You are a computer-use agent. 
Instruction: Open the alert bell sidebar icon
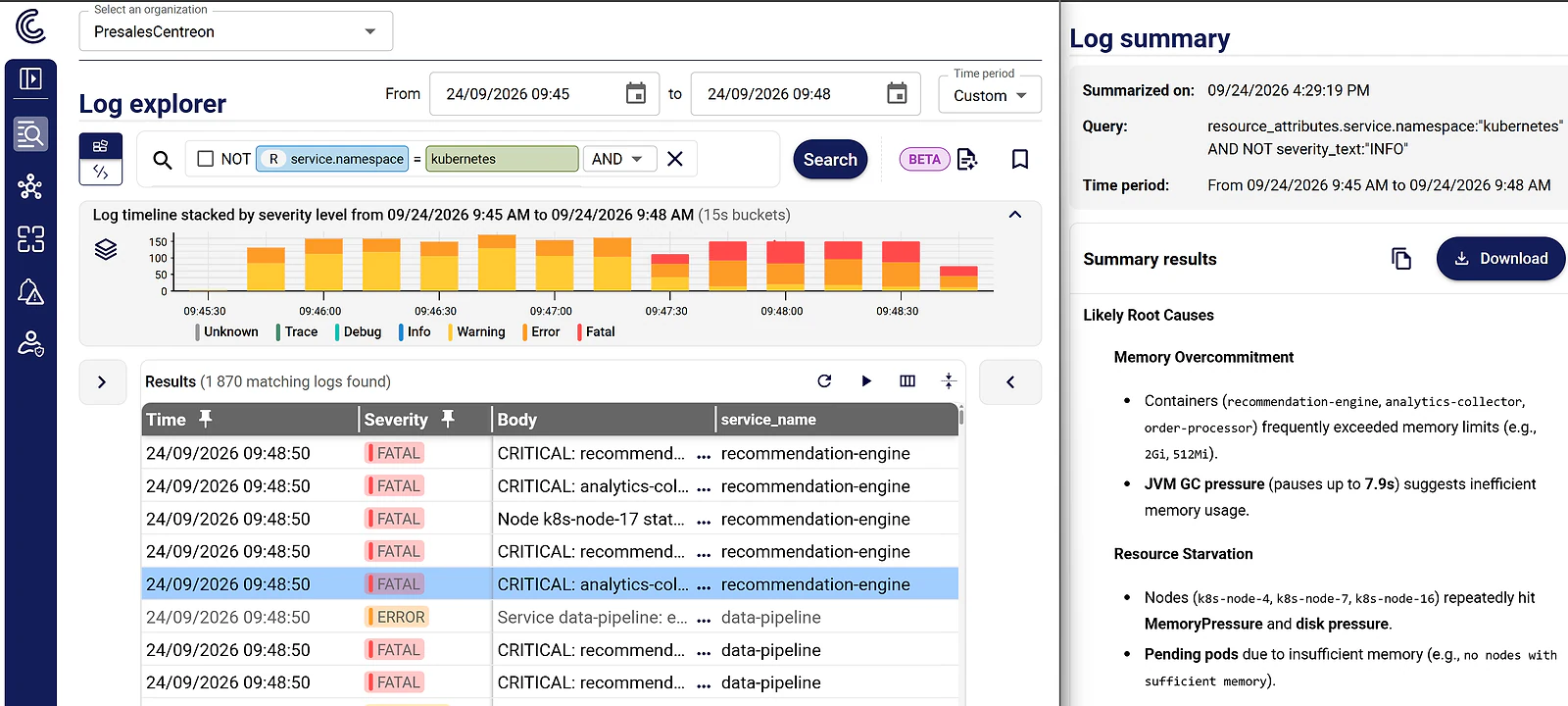click(30, 291)
